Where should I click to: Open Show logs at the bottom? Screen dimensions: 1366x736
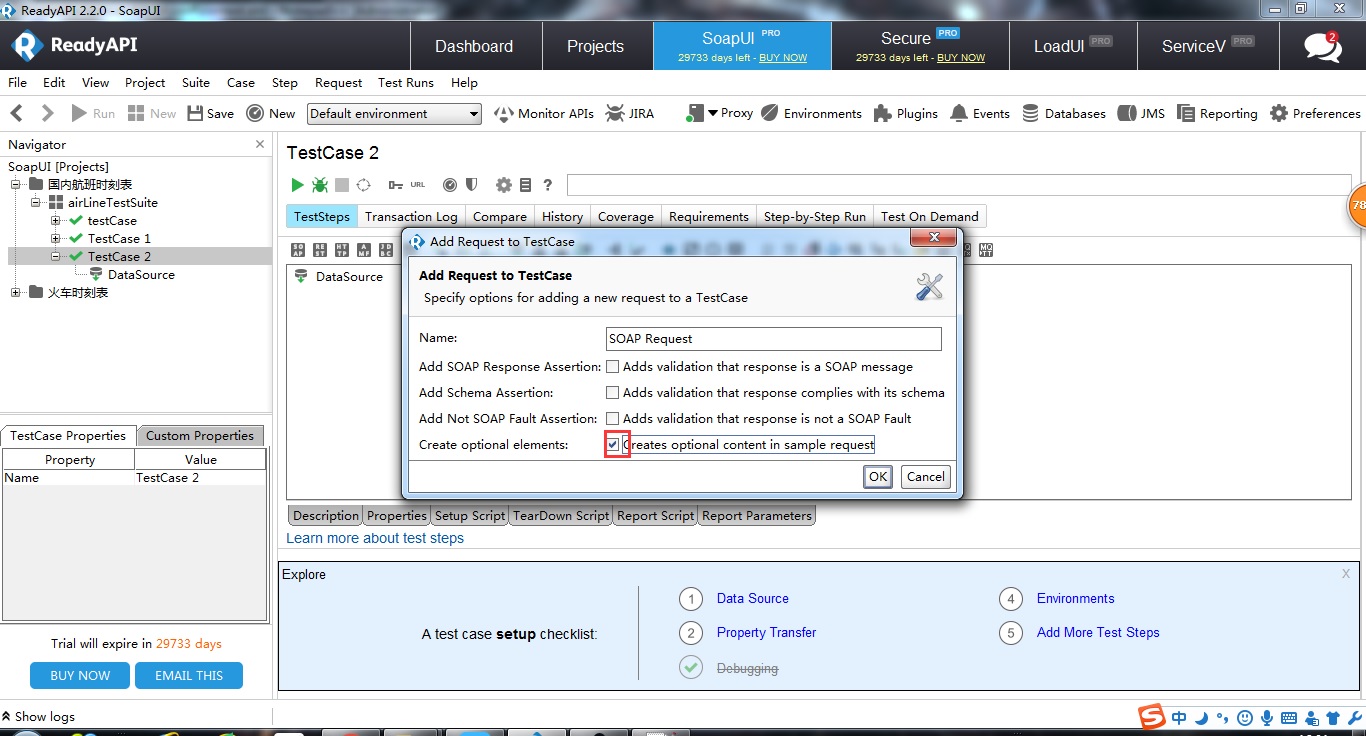(38, 716)
